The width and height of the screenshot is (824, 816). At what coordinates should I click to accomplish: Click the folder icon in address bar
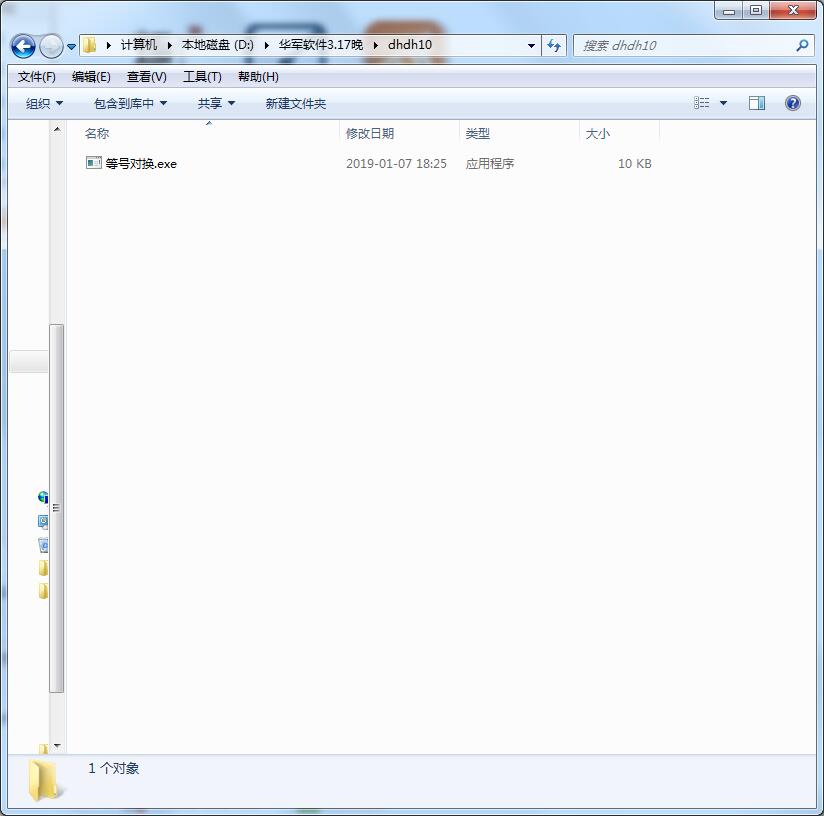click(x=90, y=45)
